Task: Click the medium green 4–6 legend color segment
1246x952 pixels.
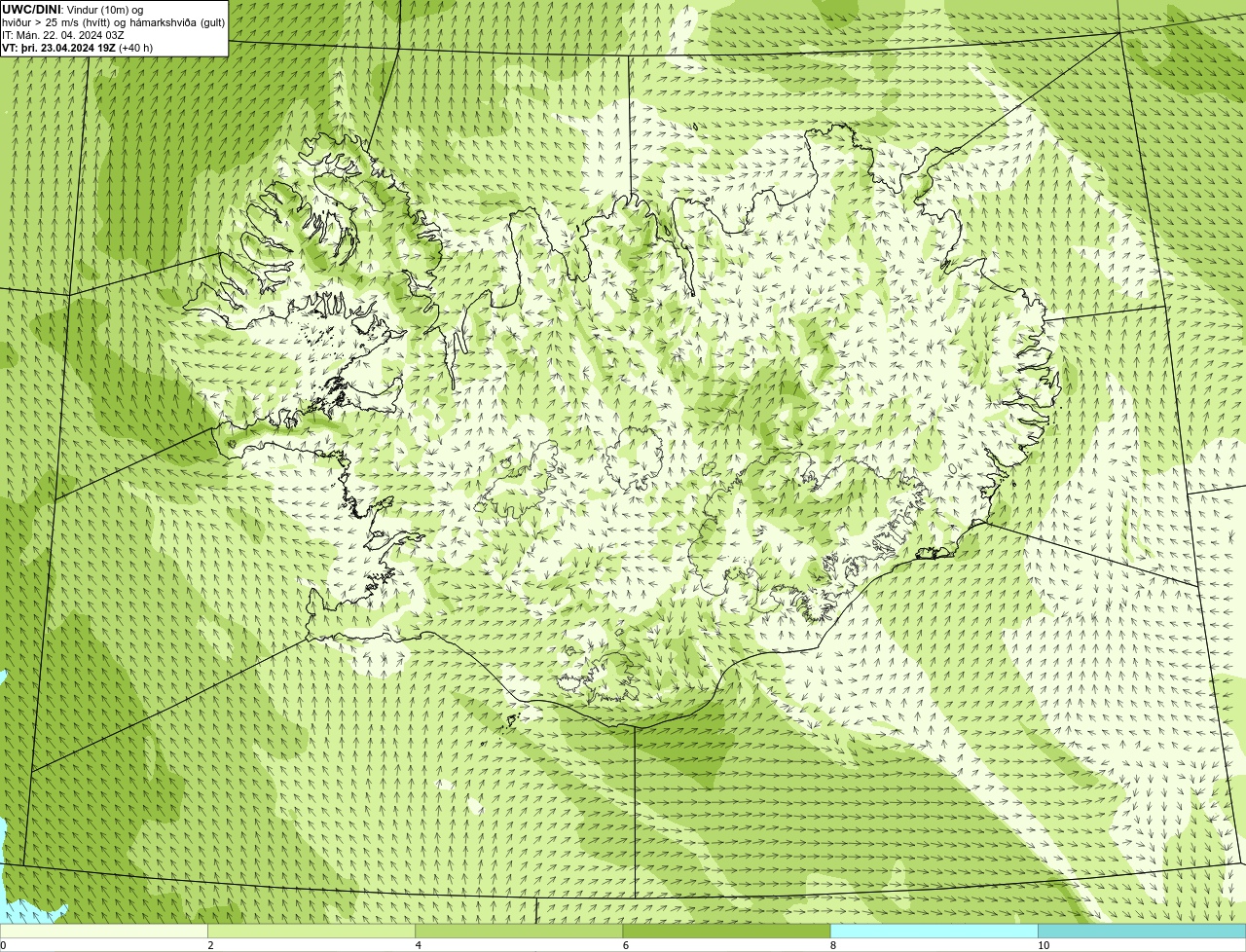Action: (519, 931)
